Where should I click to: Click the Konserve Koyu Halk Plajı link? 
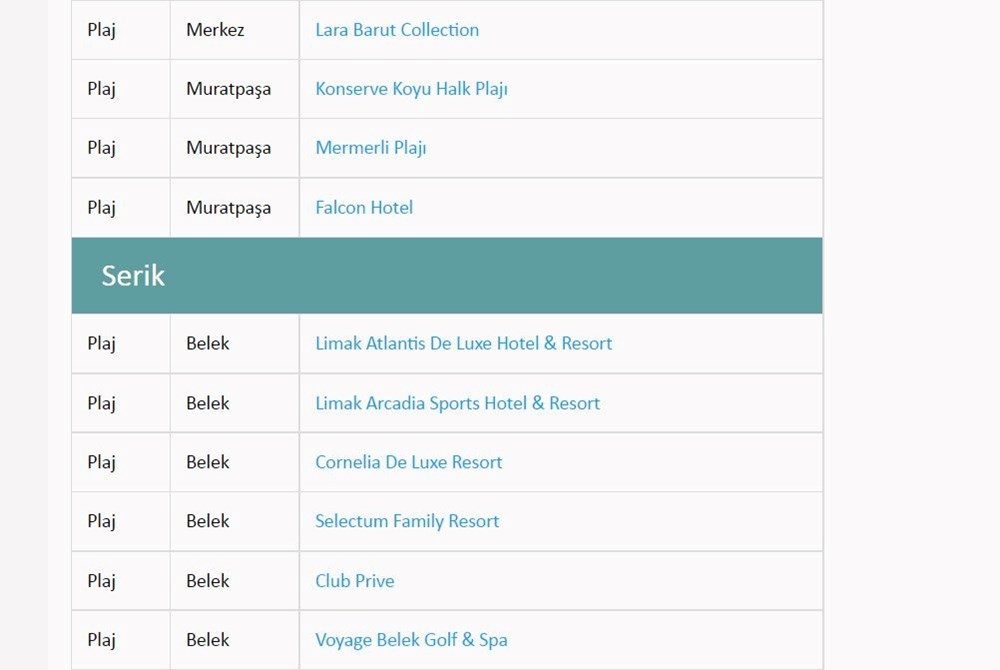pyautogui.click(x=411, y=89)
